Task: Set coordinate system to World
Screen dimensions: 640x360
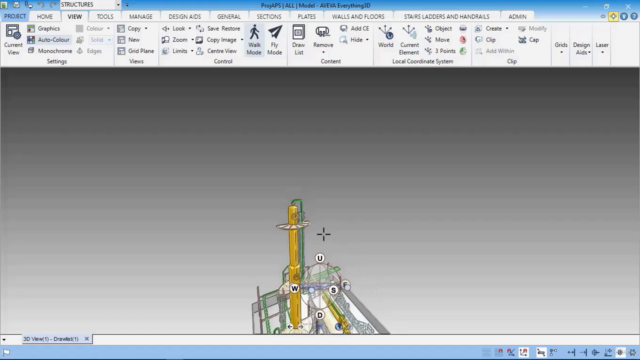Action: (x=385, y=37)
